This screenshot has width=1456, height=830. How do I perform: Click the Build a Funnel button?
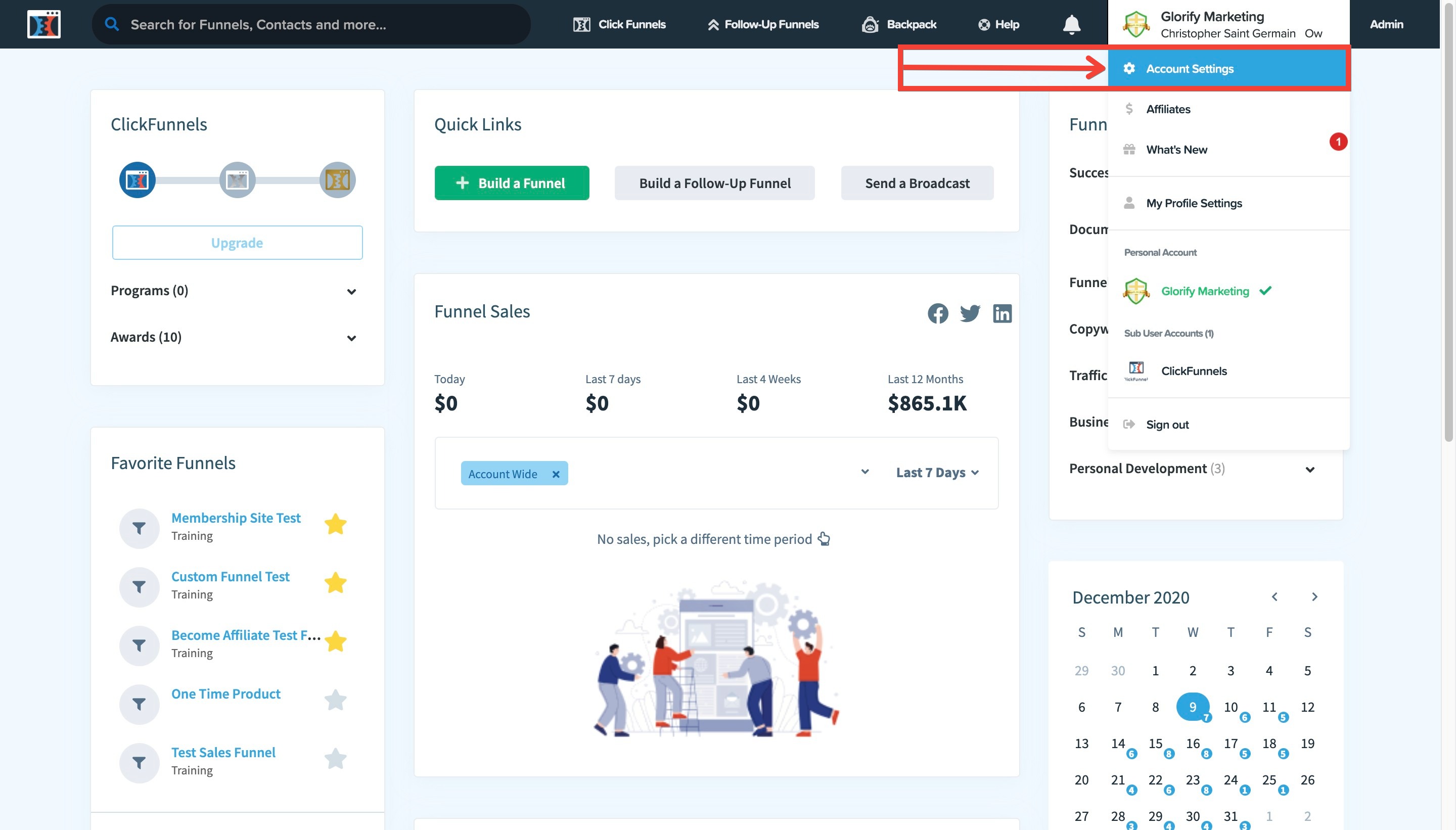[511, 183]
